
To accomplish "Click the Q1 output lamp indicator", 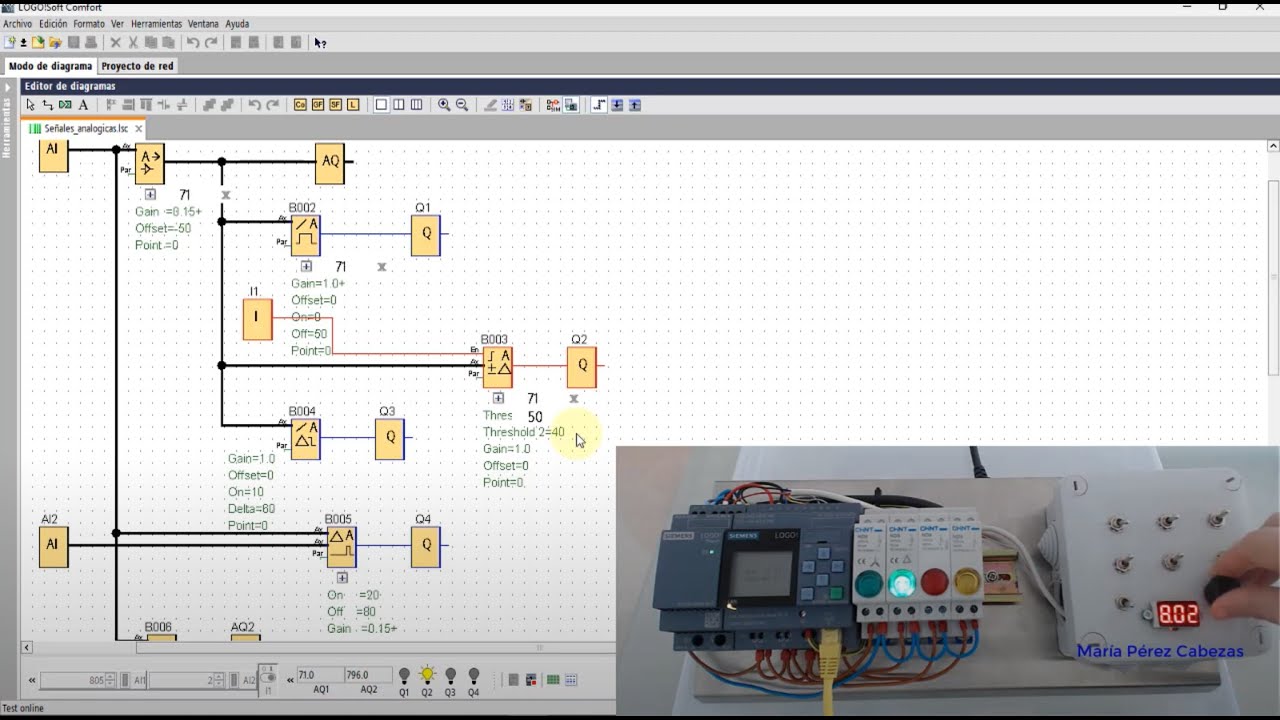I will click(x=404, y=676).
